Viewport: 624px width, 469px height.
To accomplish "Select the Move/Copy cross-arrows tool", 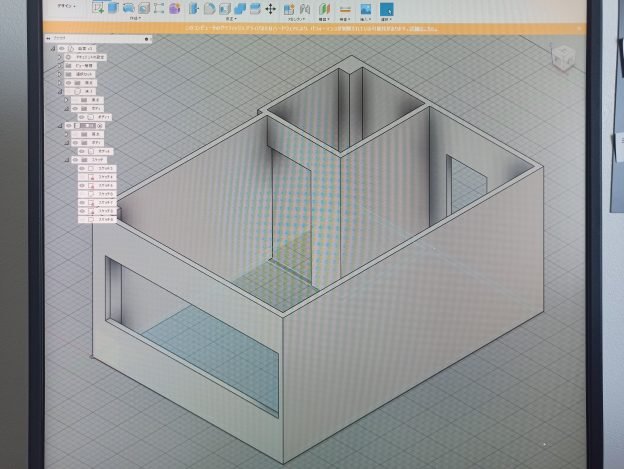I will (270, 8).
